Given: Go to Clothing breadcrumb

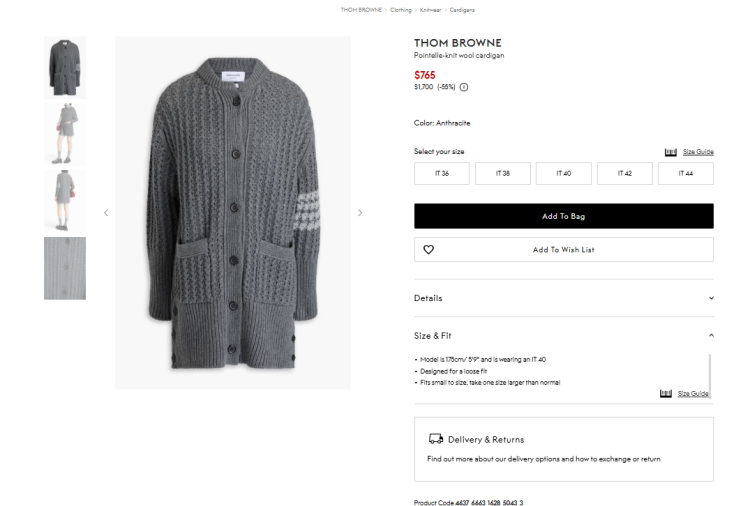Looking at the screenshot, I should pos(401,9).
